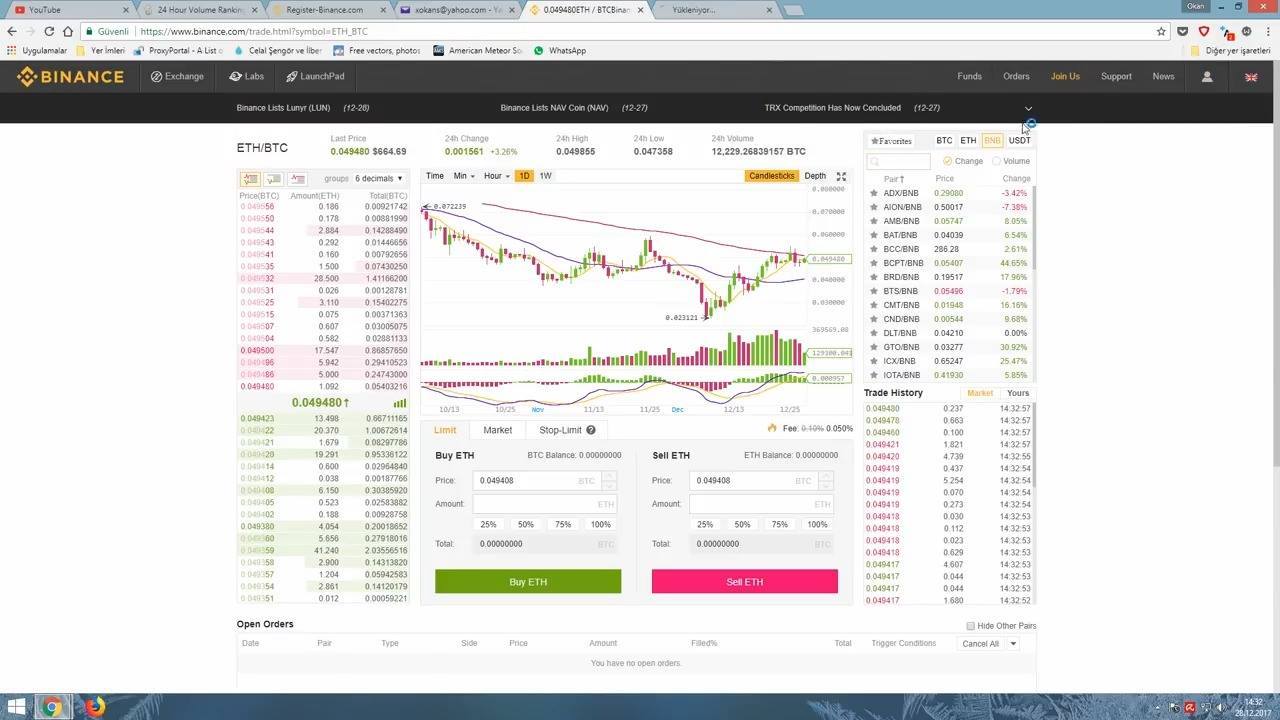Image resolution: width=1280 pixels, height=720 pixels.
Task: Open the Hour interval dropdown
Action: pyautogui.click(x=495, y=176)
